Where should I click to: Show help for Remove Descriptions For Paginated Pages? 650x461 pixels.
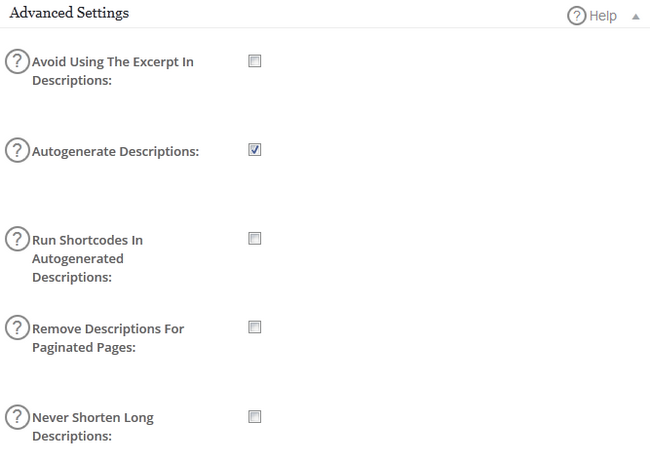coord(17,328)
